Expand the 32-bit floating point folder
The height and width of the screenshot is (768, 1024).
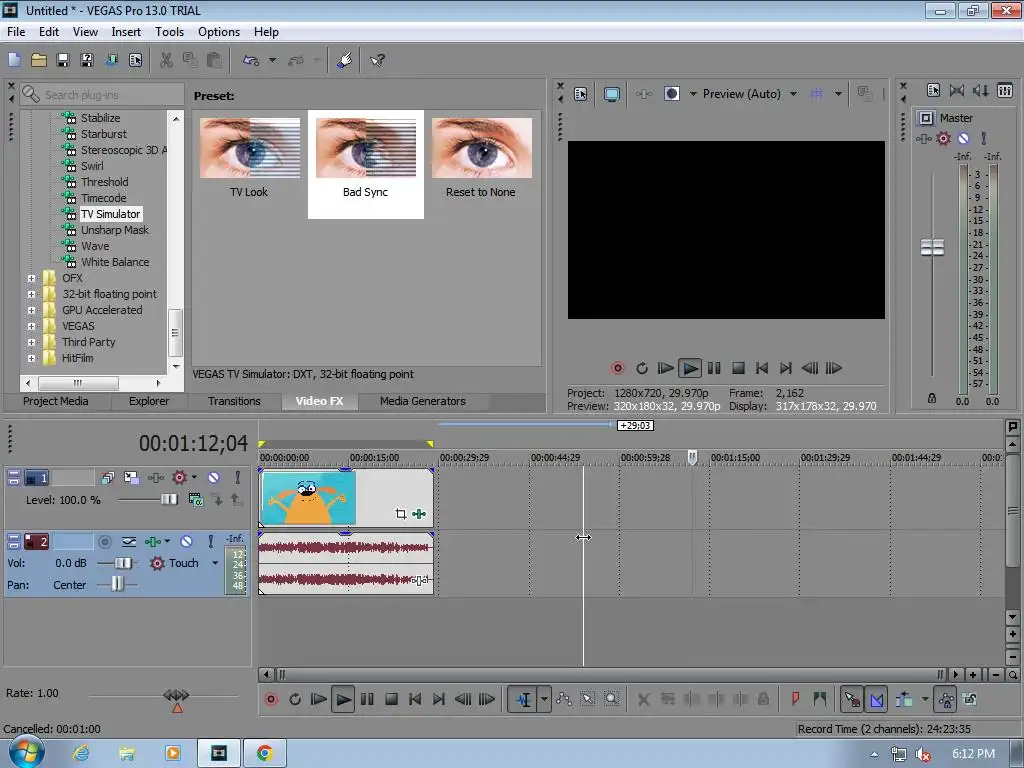(x=31, y=295)
